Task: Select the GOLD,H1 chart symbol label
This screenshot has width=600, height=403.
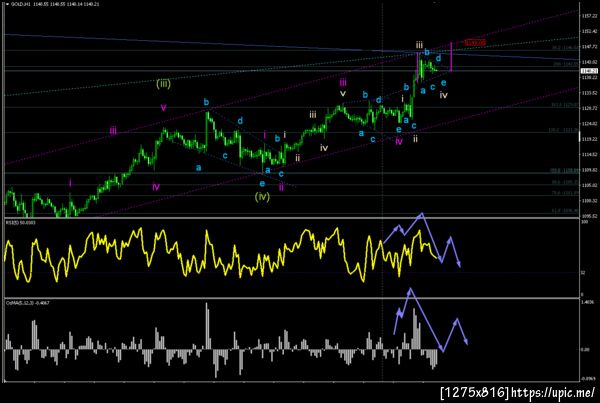Action: click(x=22, y=4)
